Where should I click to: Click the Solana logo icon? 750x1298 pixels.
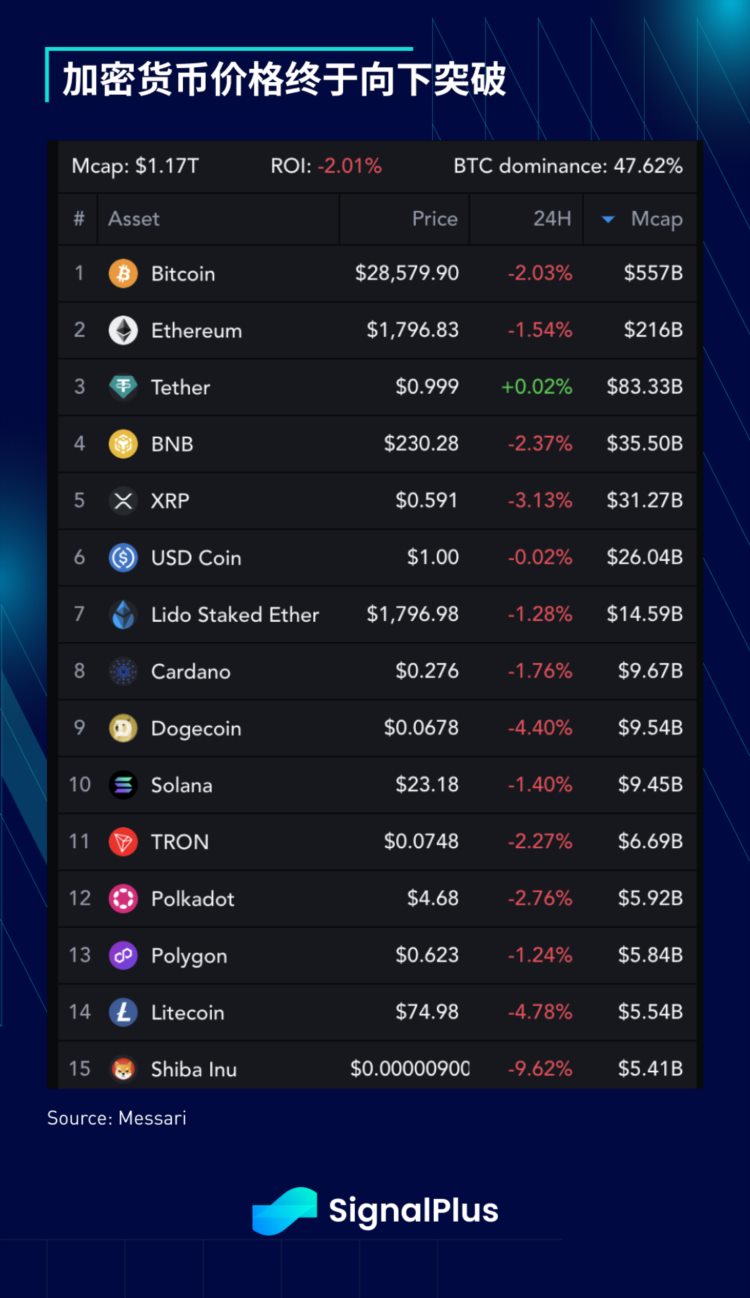pyautogui.click(x=123, y=785)
